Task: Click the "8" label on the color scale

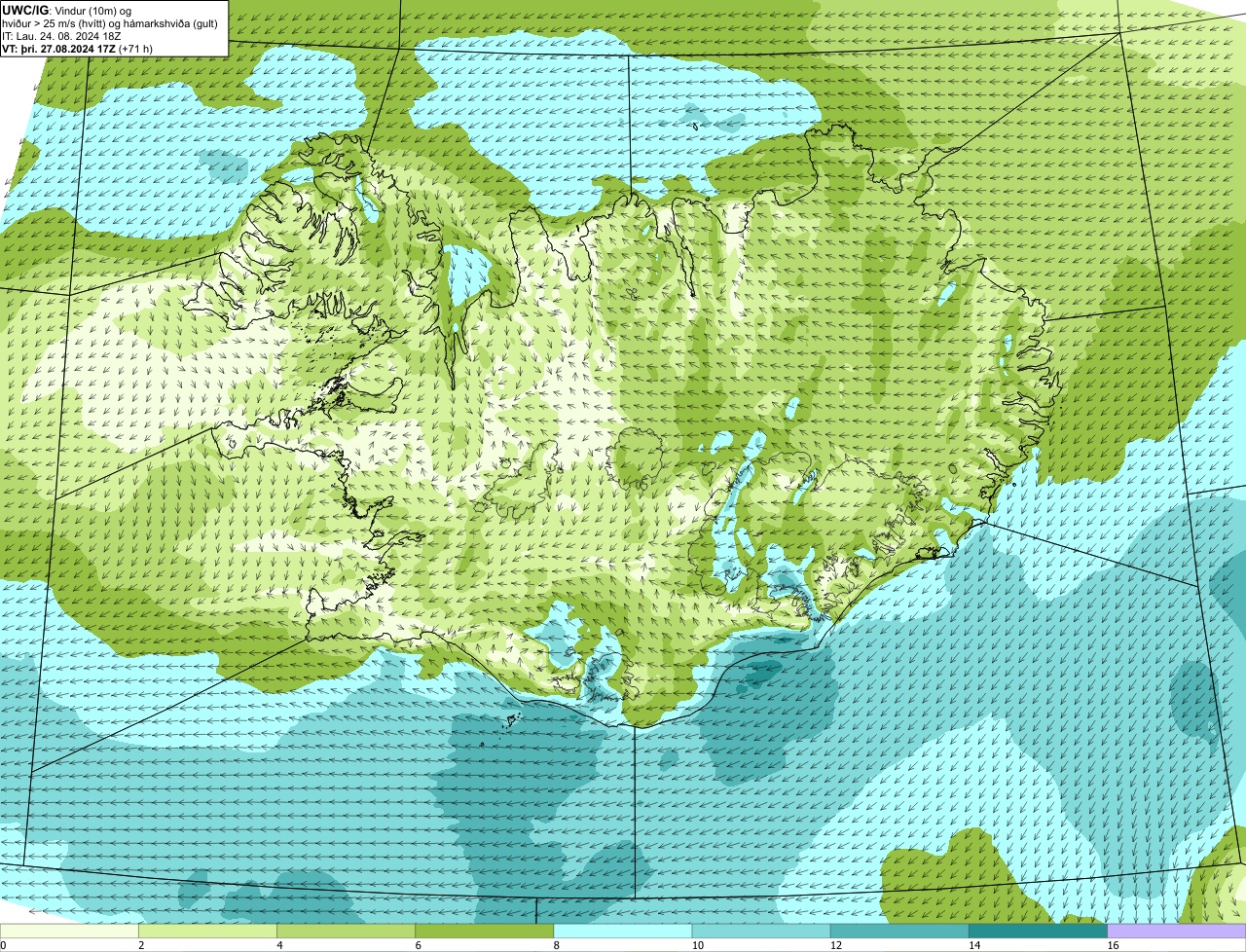Action: (x=557, y=945)
